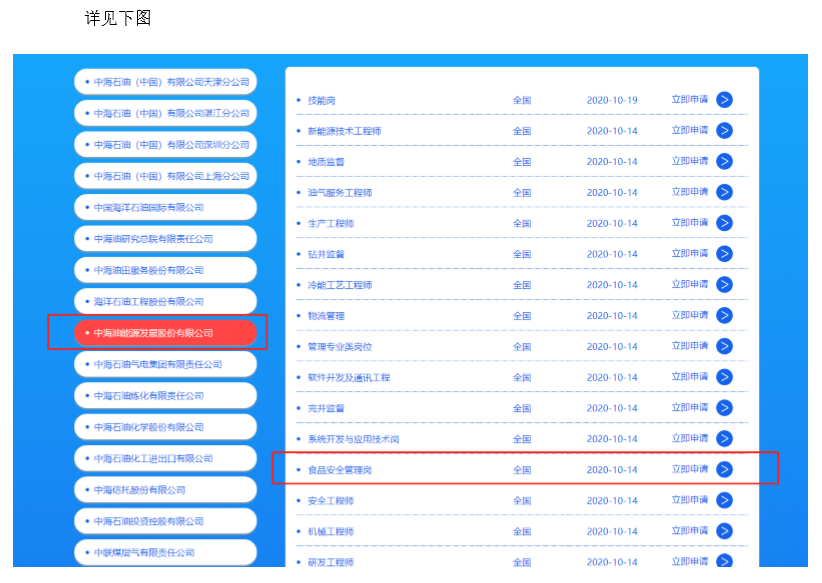Image resolution: width=822 pixels, height=583 pixels.
Task: Click the 安全工程师 job title
Action: [330, 501]
